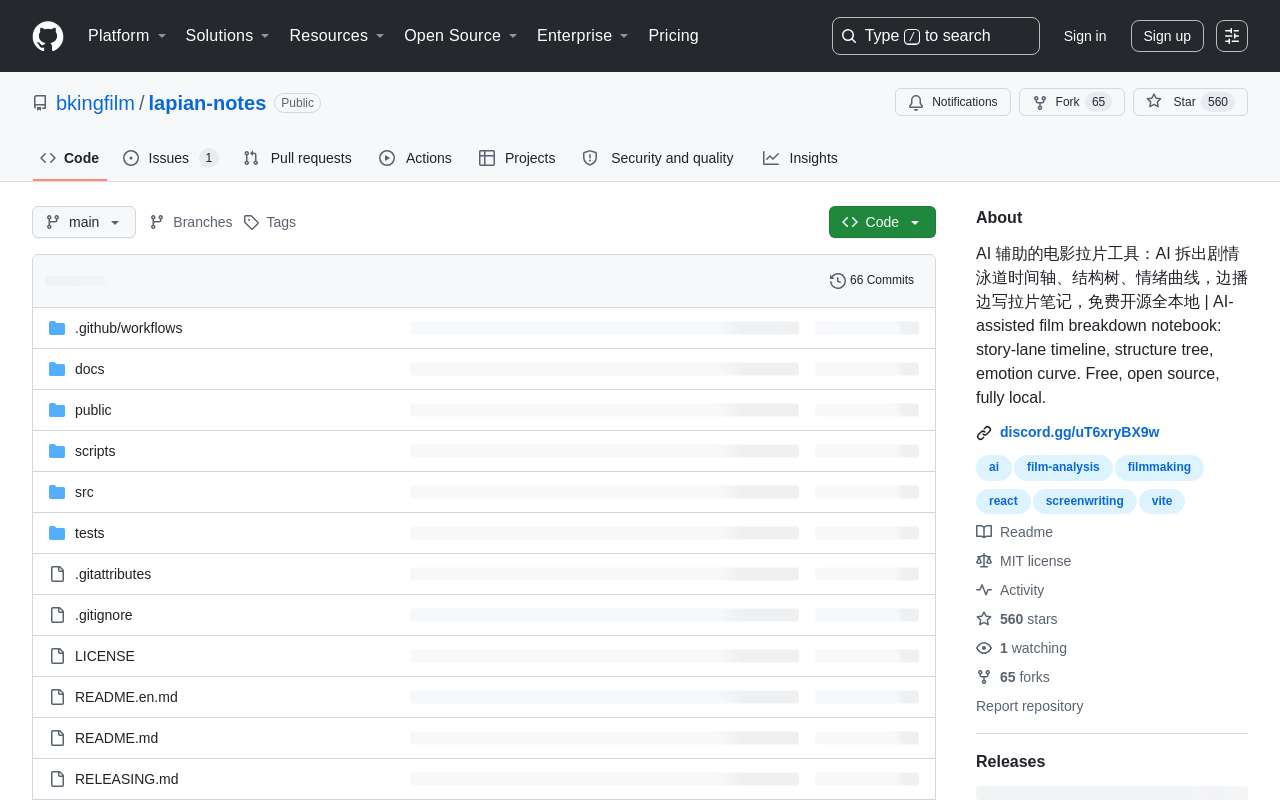
Task: Switch to the Issues tab
Action: point(170,158)
